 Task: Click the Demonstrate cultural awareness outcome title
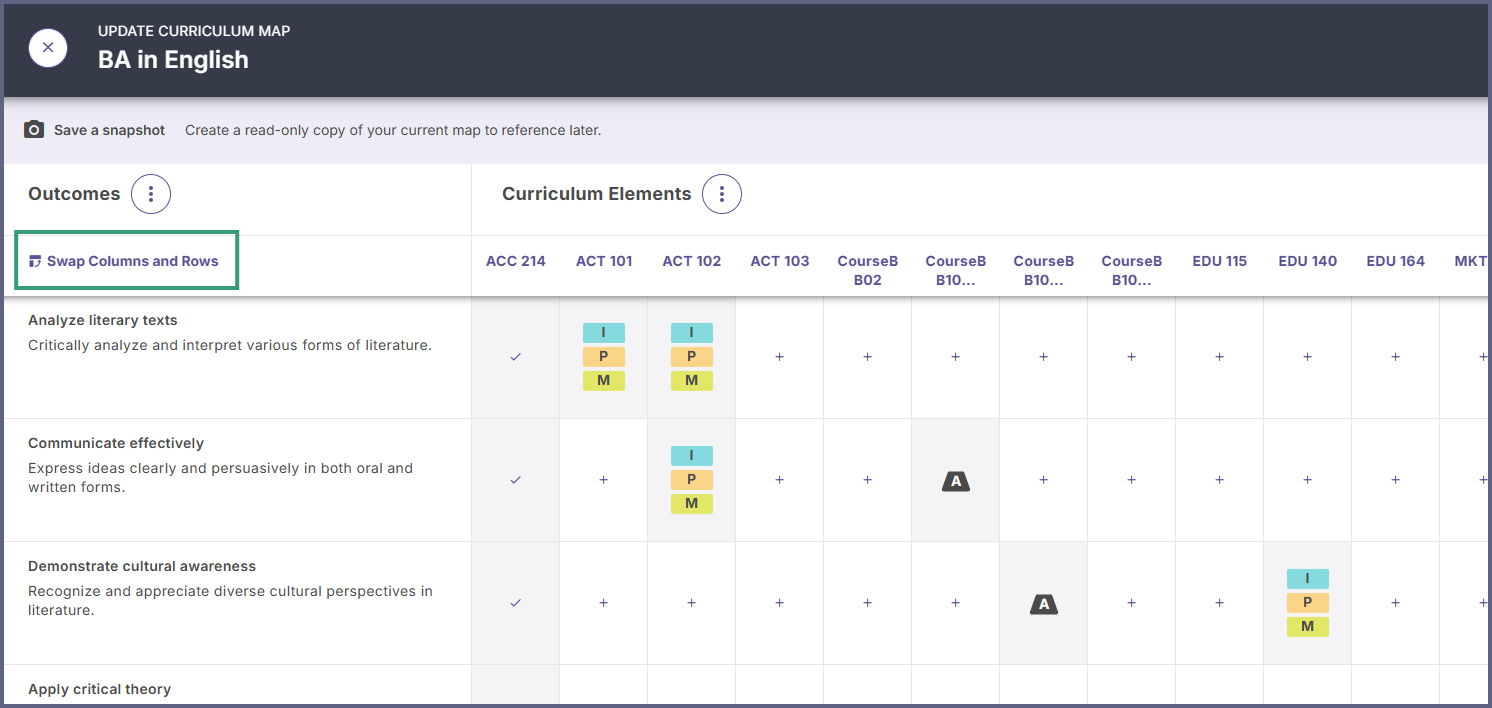tap(142, 567)
